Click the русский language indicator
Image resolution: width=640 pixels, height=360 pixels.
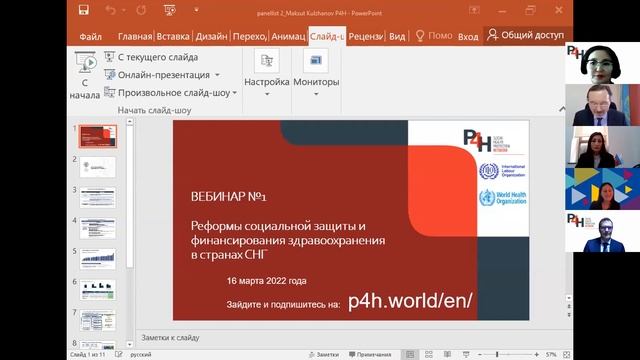pyautogui.click(x=141, y=355)
